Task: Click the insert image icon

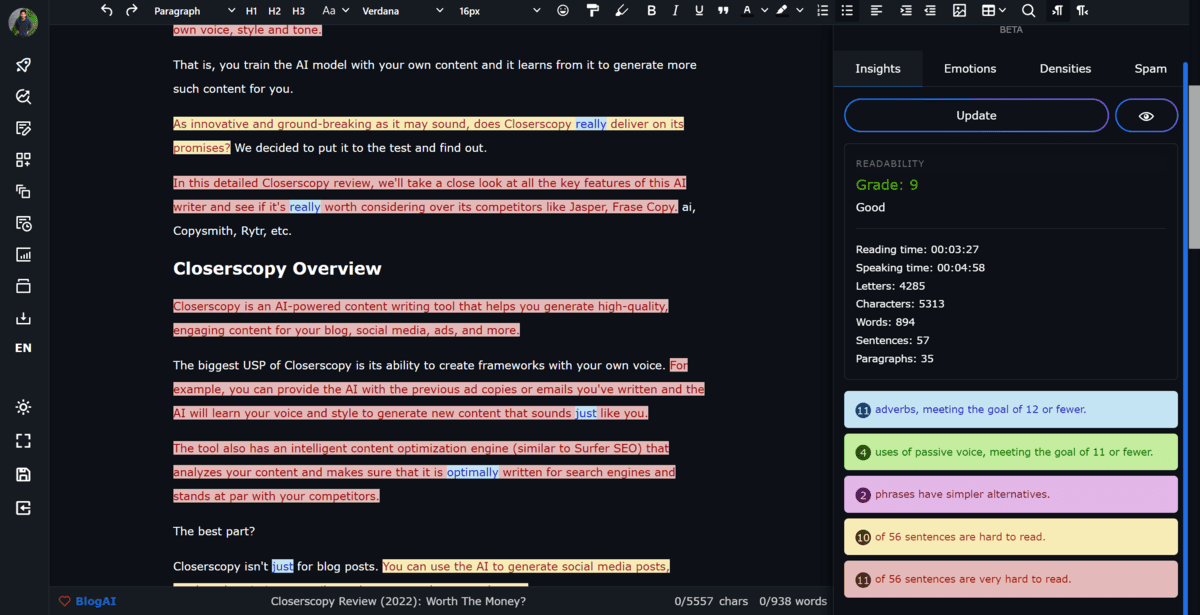Action: (x=959, y=11)
